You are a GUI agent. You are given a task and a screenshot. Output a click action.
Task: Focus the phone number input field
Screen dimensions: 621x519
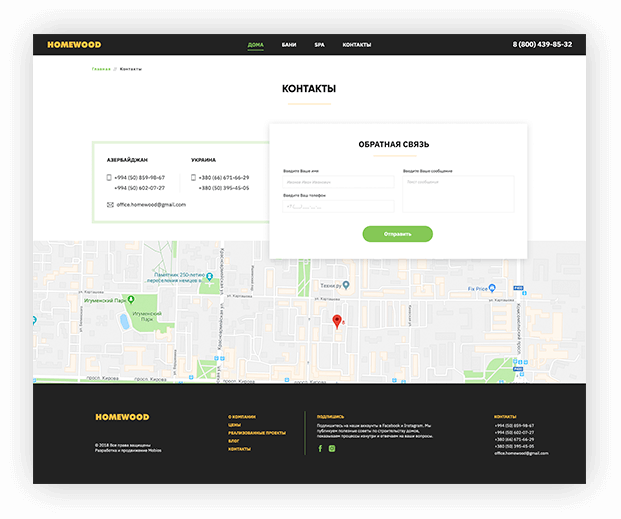click(x=338, y=206)
